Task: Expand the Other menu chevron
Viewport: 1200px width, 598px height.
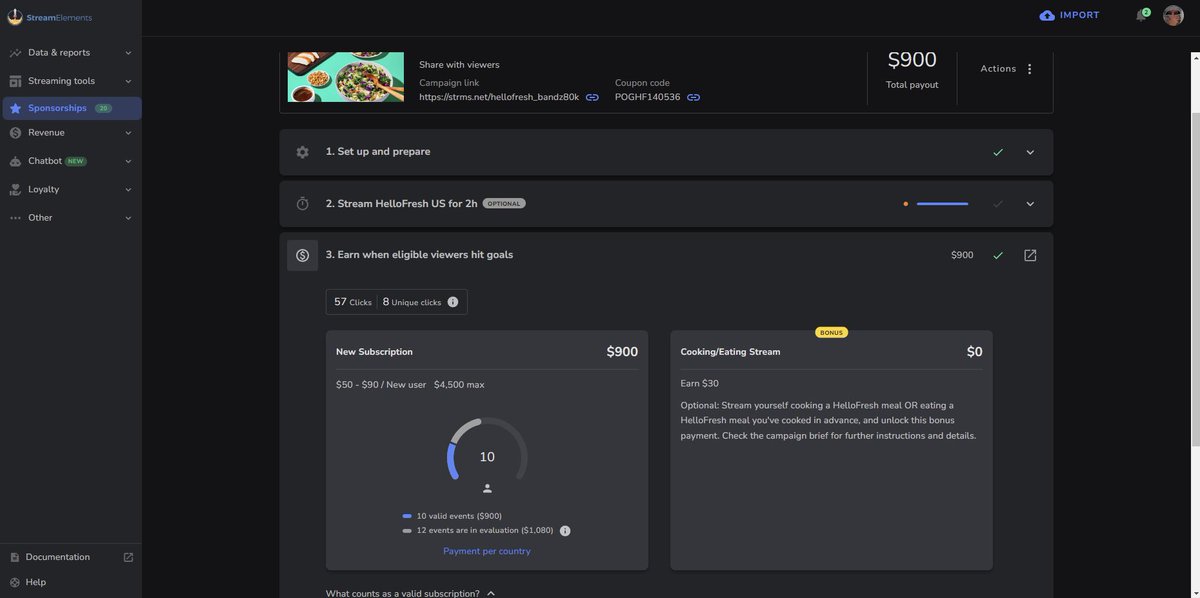Action: click(x=128, y=218)
